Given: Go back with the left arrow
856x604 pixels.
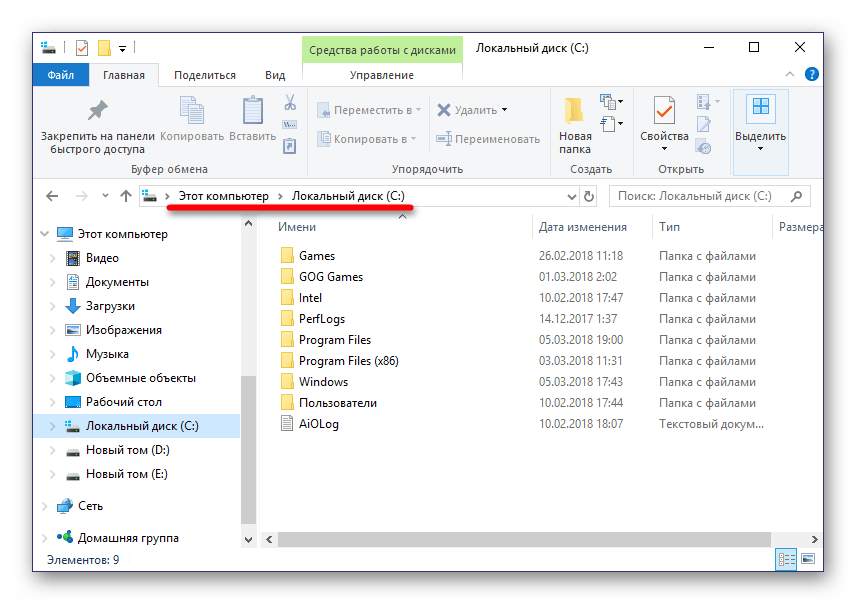Looking at the screenshot, I should pos(52,196).
